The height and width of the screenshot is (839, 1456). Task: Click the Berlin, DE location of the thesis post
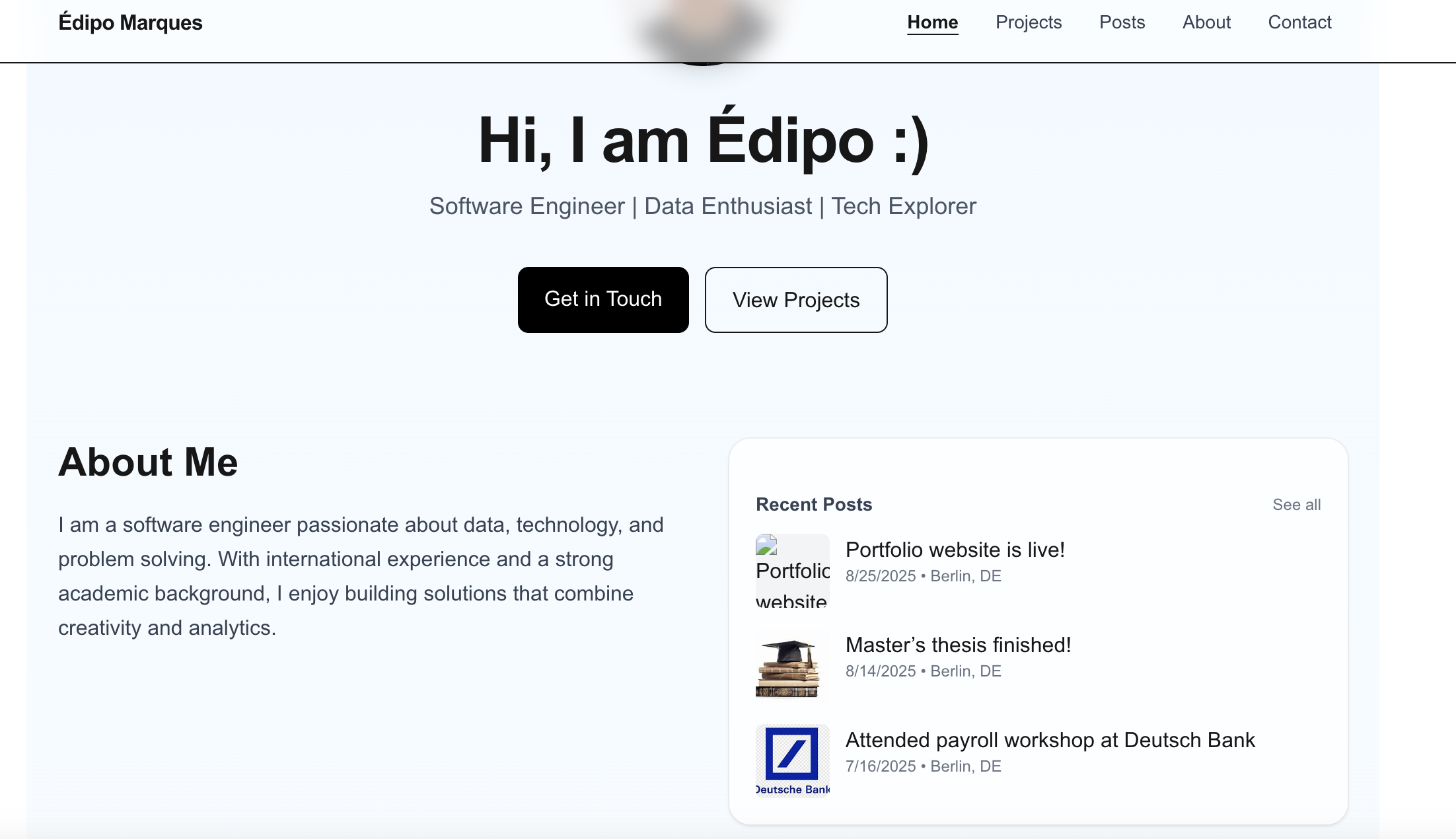click(x=965, y=671)
